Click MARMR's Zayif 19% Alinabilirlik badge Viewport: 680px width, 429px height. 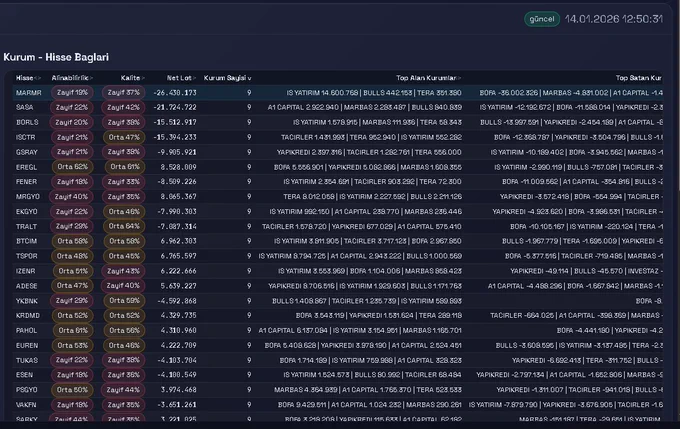[72, 92]
